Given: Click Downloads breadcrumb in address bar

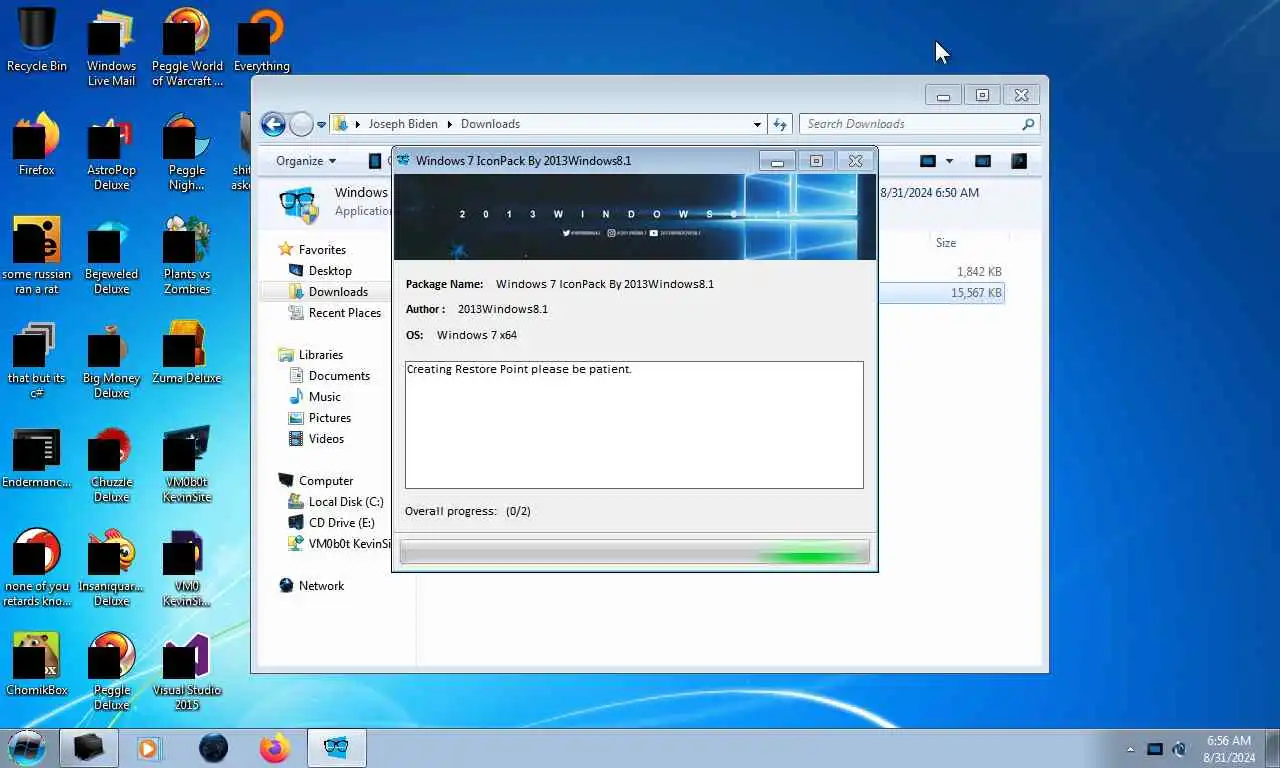Looking at the screenshot, I should [490, 124].
